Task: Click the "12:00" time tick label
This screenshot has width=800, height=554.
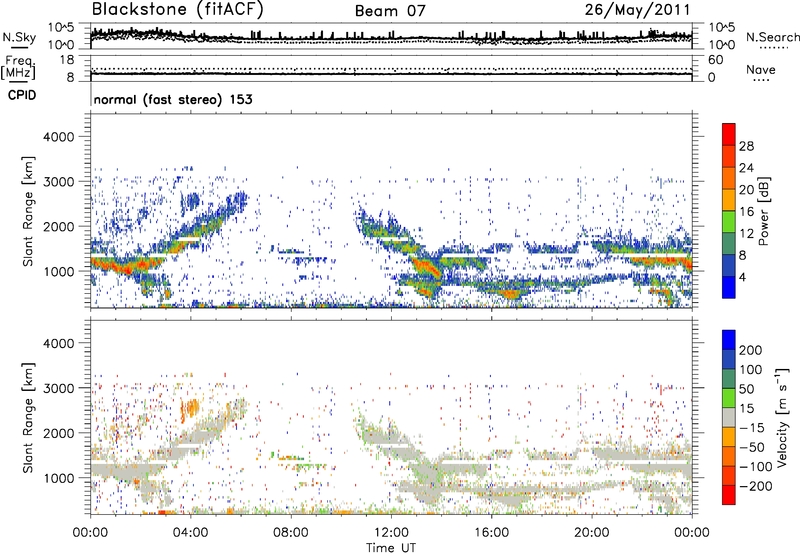Action: point(391,533)
